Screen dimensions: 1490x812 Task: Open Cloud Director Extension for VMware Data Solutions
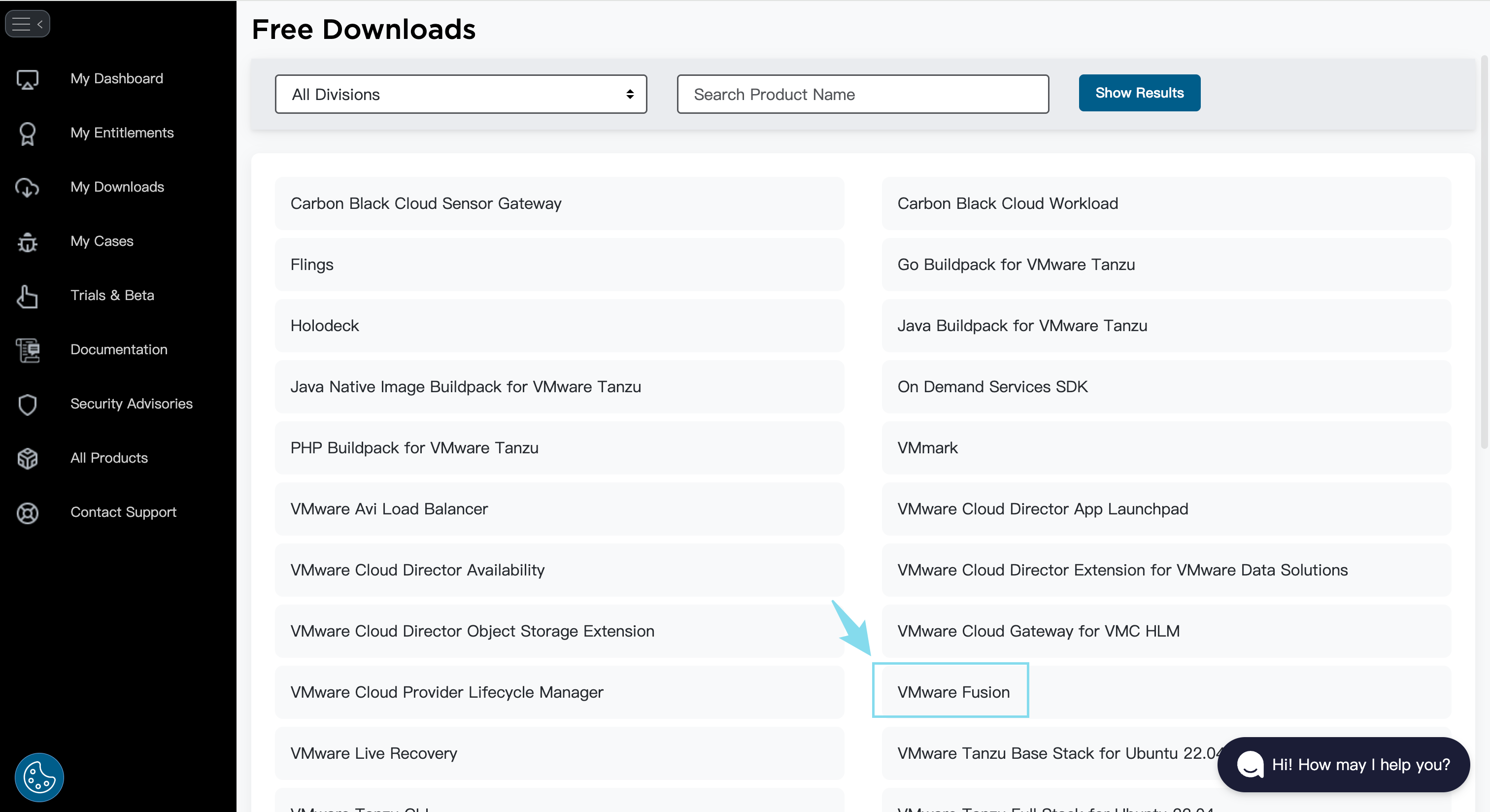pyautogui.click(x=1167, y=570)
